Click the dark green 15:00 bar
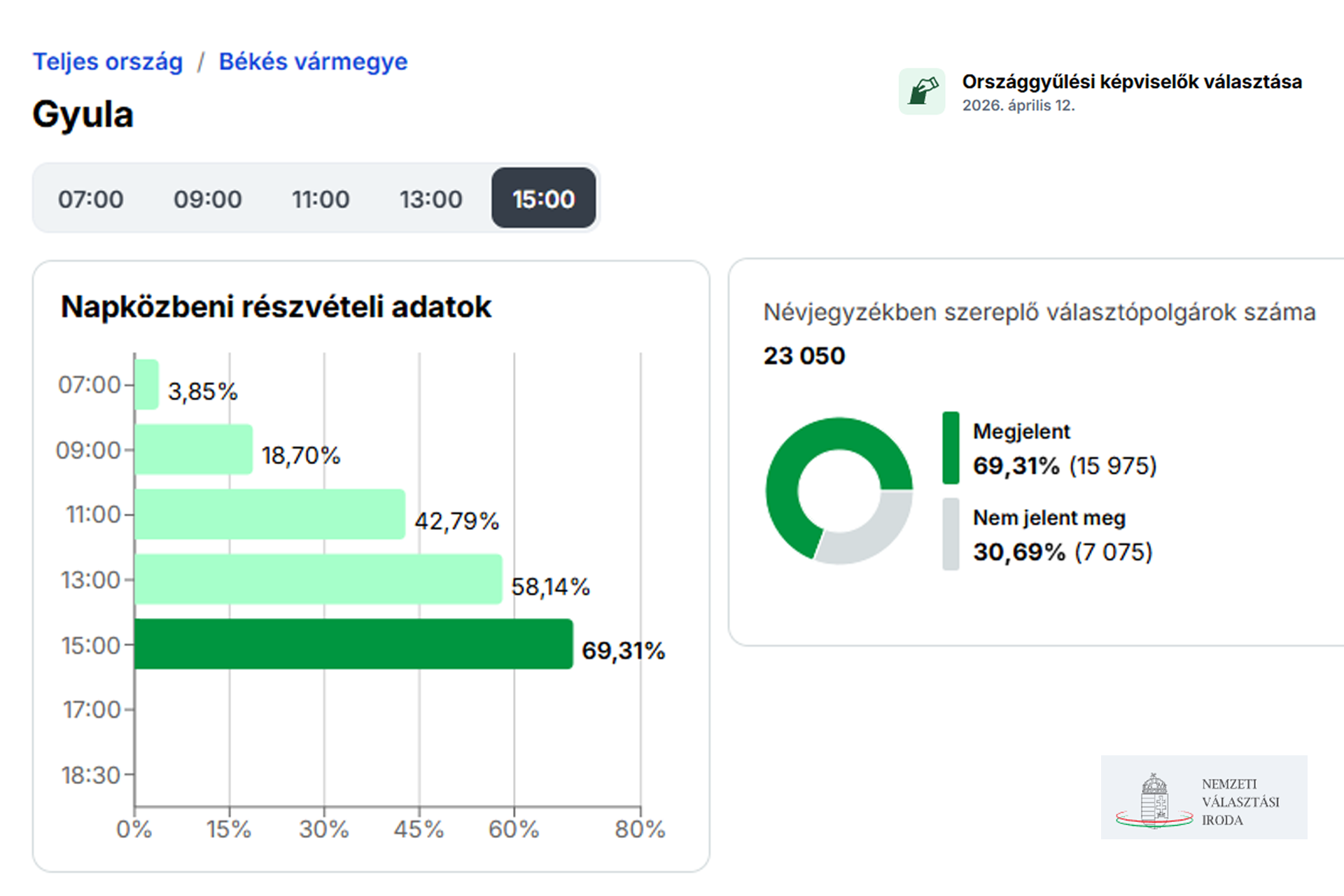 click(x=353, y=644)
